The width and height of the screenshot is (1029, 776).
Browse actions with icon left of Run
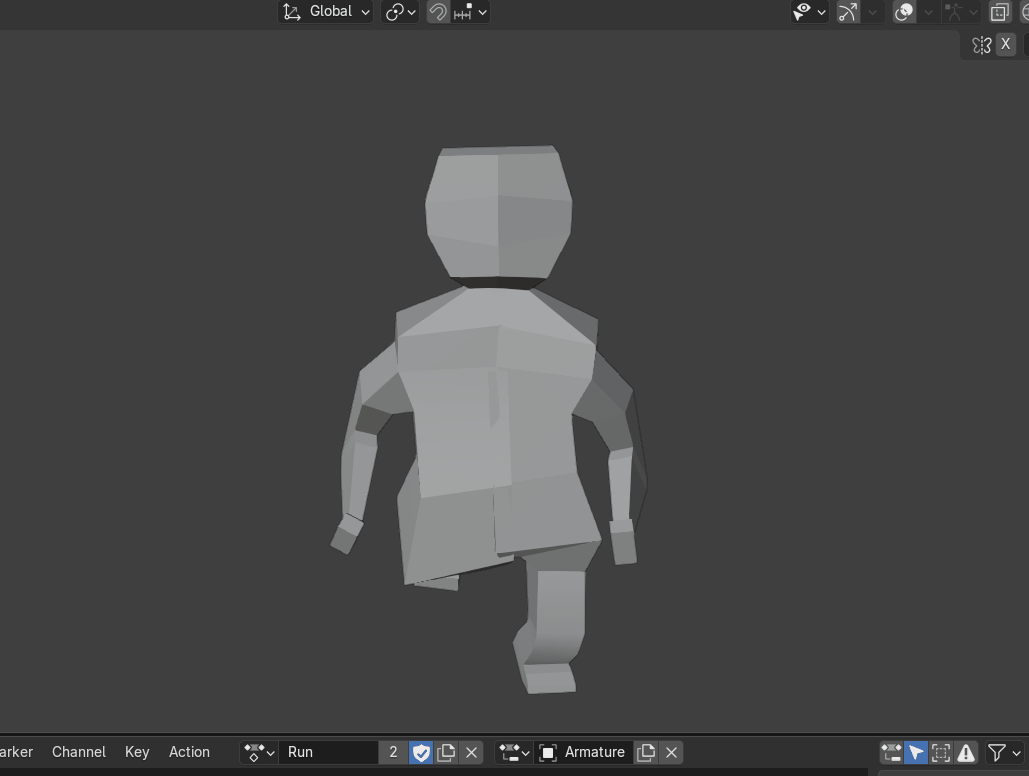[259, 752]
